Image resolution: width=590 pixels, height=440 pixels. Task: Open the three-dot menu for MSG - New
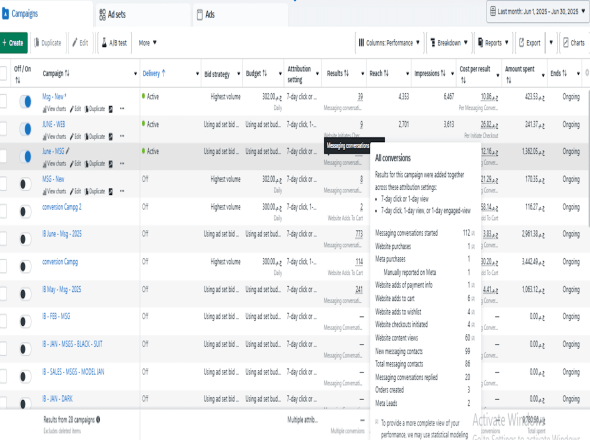point(122,191)
